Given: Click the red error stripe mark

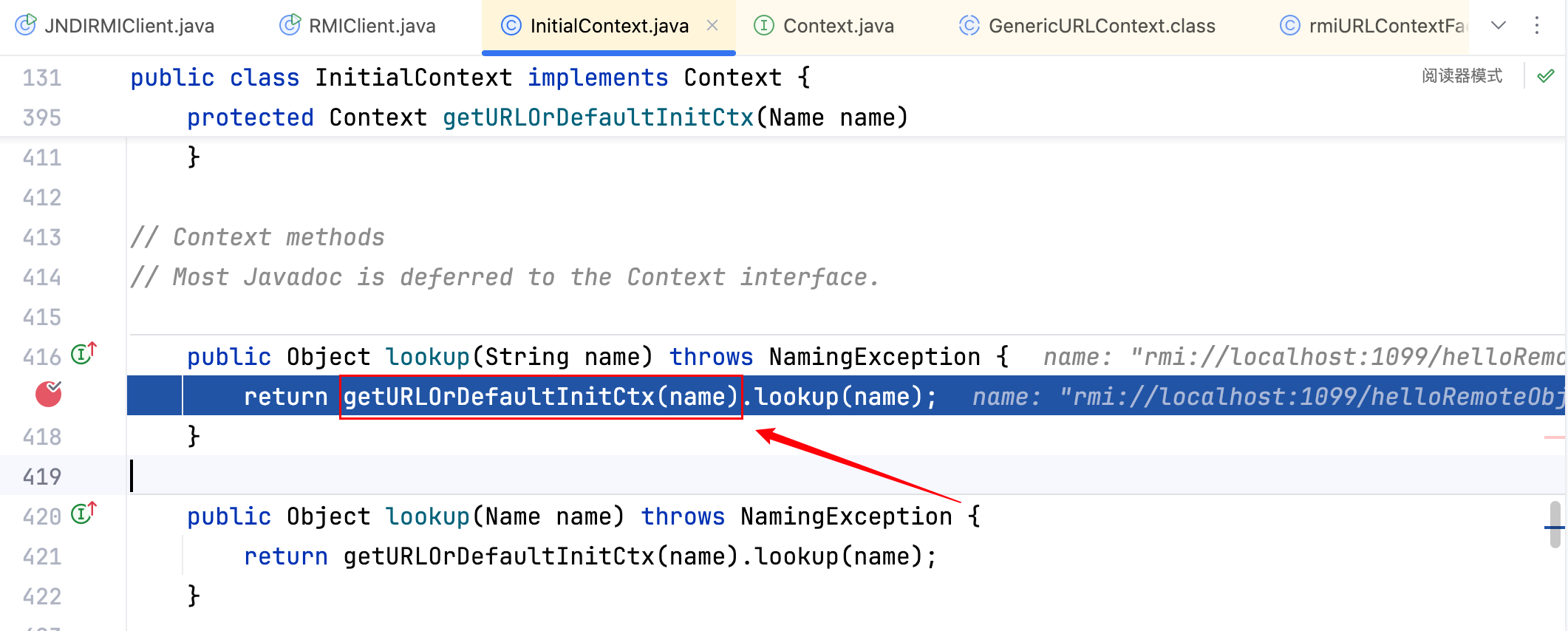Looking at the screenshot, I should tap(1554, 437).
